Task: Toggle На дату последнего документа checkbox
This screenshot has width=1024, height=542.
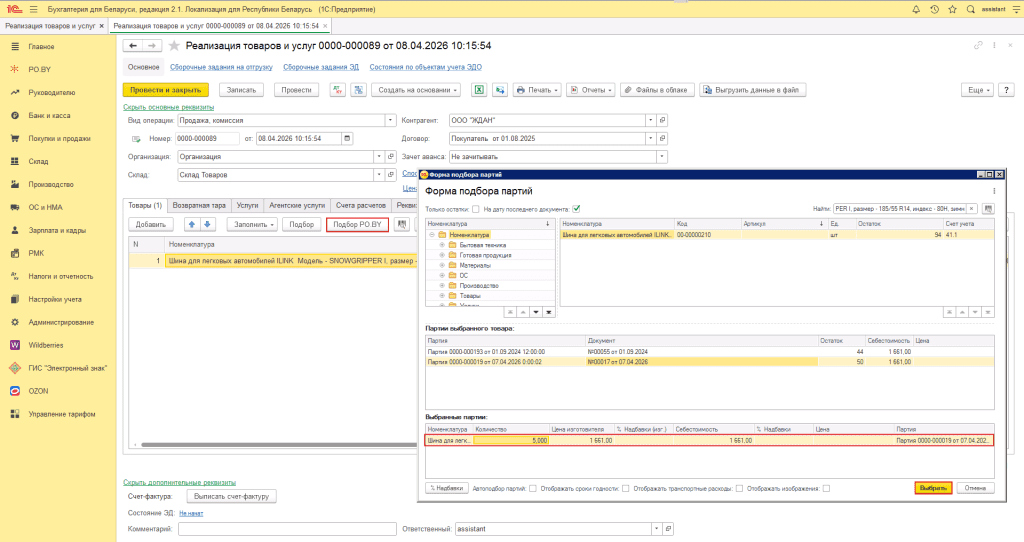Action: pyautogui.click(x=576, y=209)
